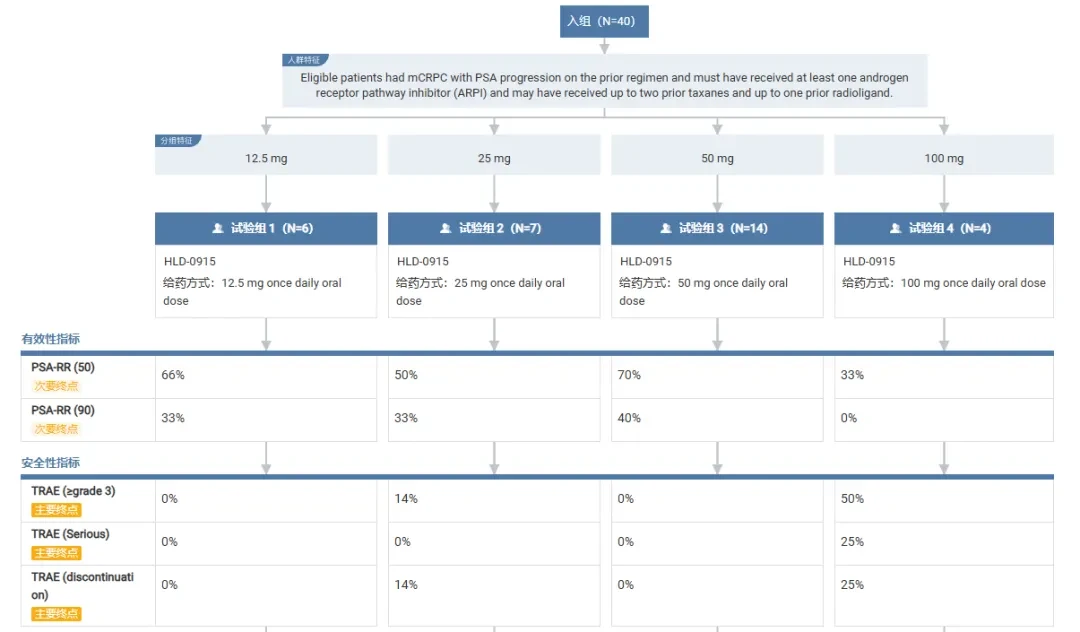Viewport: 1080px width, 632px height.
Task: Open the 安全性指标 section heading
Action: [x=50, y=463]
